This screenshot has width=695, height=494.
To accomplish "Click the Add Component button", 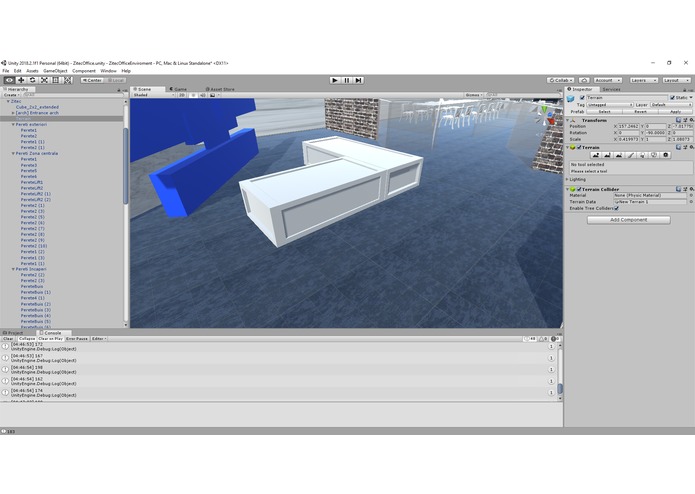I will pos(629,220).
